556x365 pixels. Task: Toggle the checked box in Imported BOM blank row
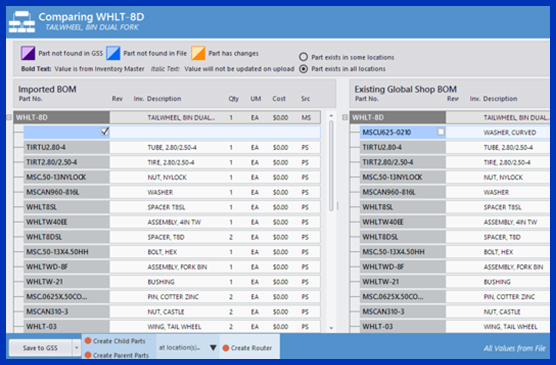pyautogui.click(x=105, y=132)
